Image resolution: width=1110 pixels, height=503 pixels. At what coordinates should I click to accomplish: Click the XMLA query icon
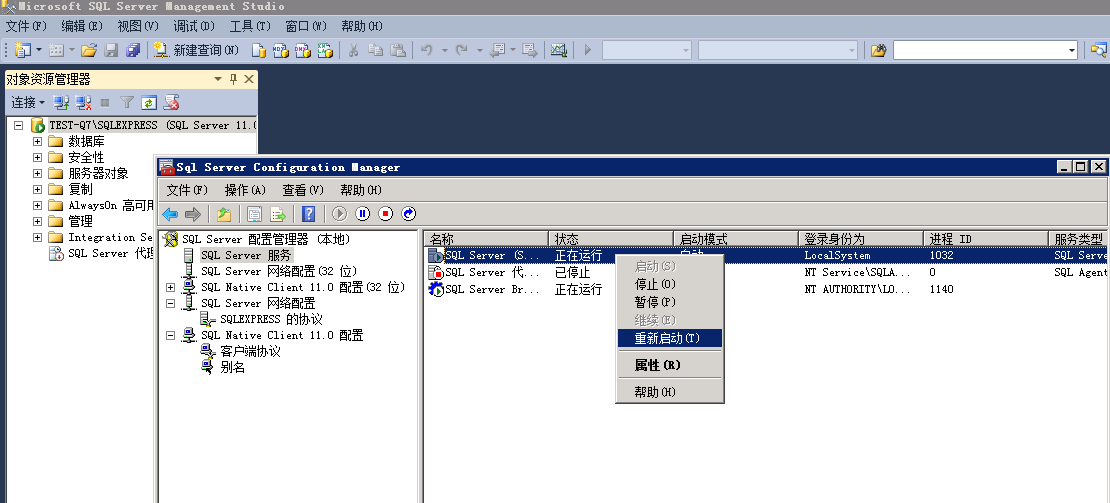point(325,50)
